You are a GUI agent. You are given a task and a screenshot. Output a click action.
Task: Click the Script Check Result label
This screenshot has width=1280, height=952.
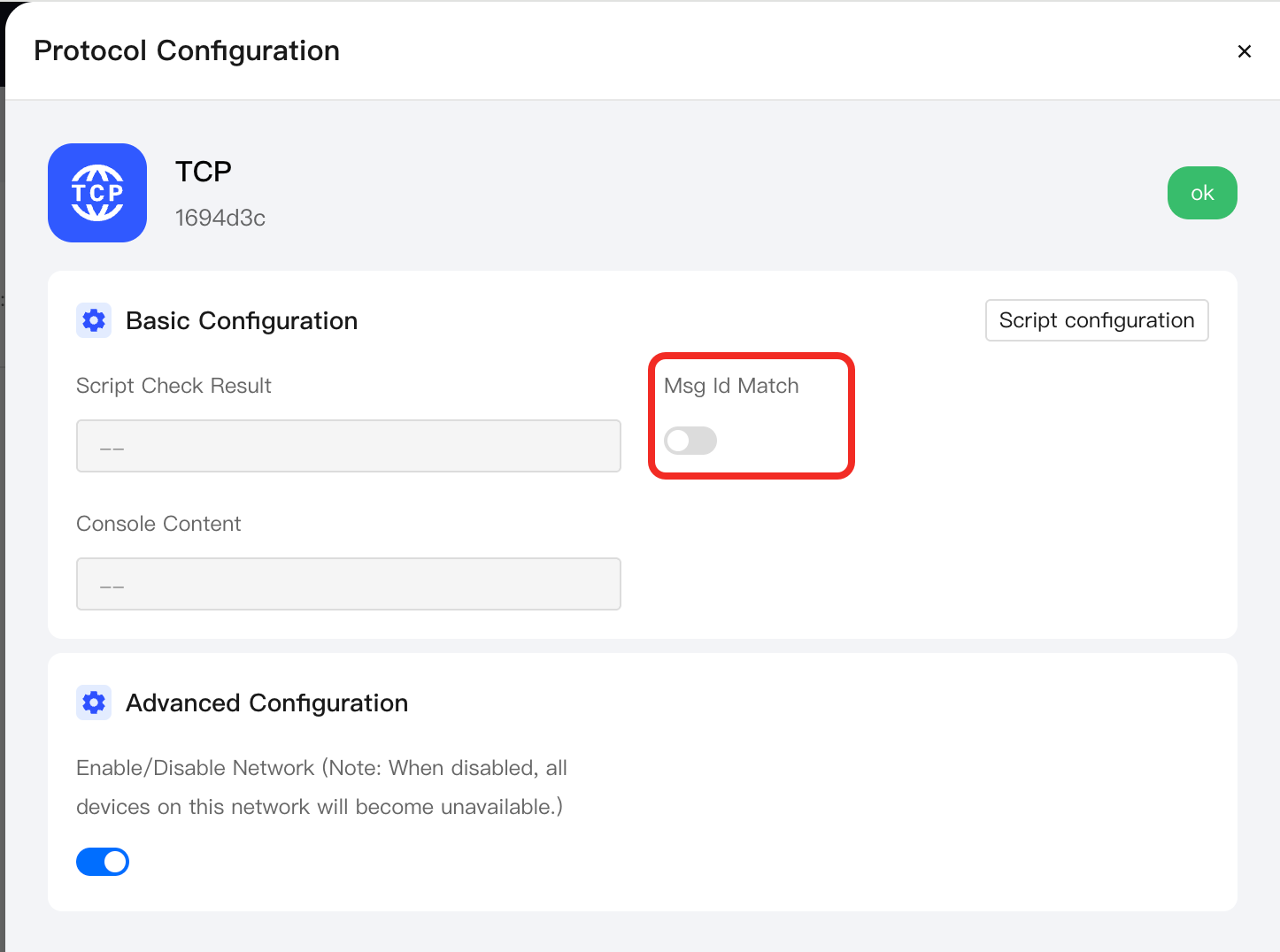(173, 386)
